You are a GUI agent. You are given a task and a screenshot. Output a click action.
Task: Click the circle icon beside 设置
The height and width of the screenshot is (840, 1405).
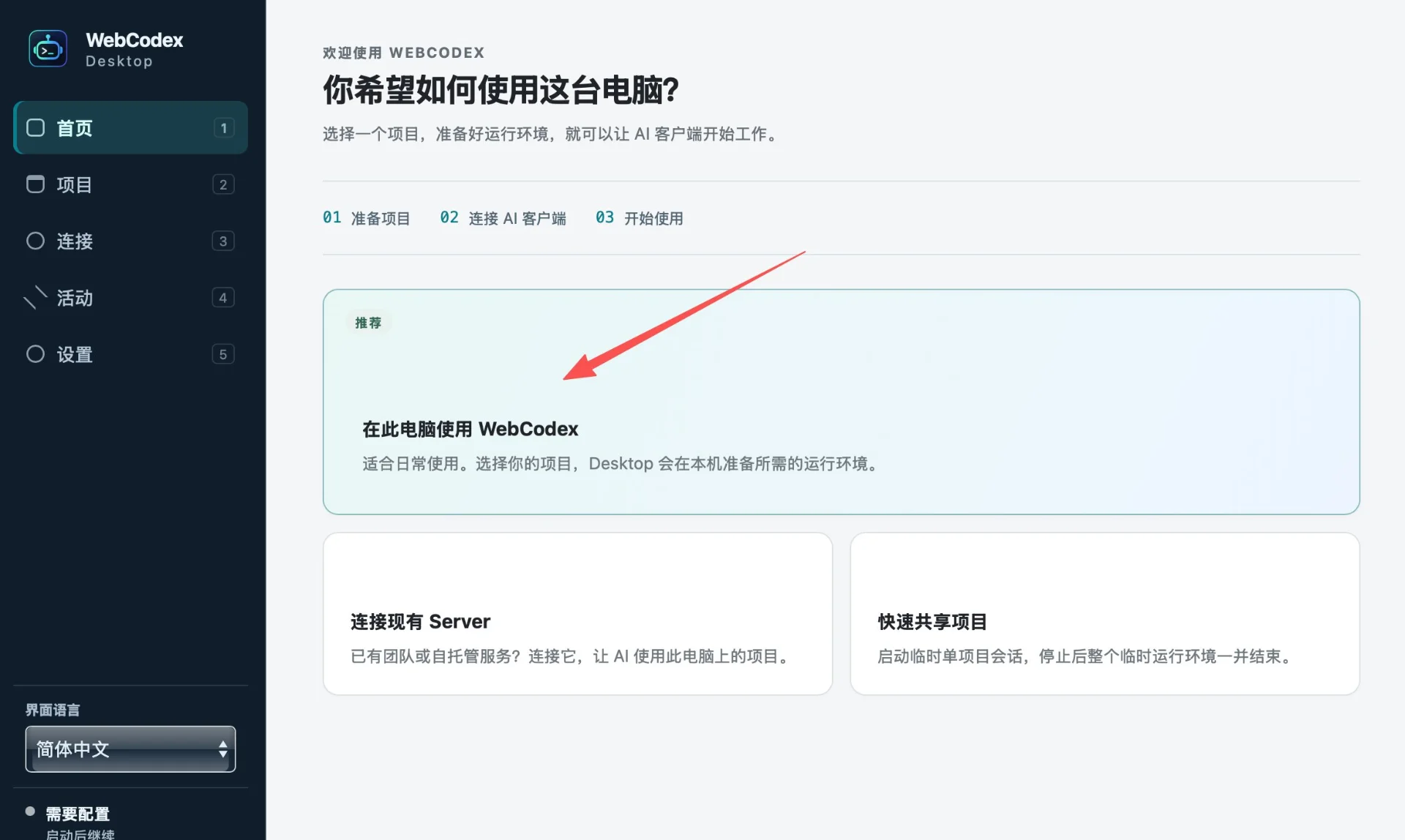click(35, 354)
